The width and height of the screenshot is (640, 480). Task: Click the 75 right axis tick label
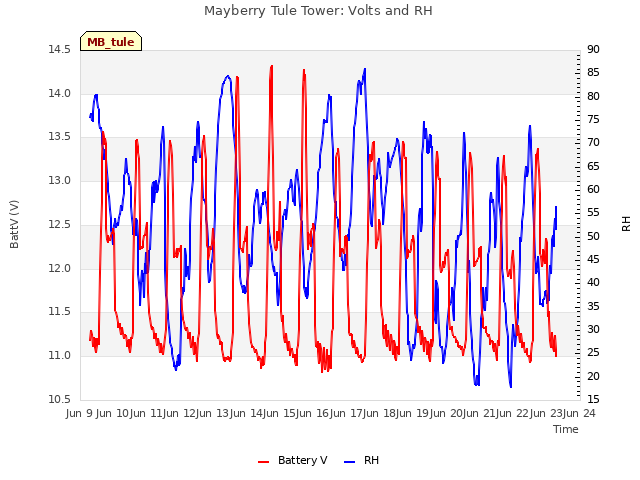pyautogui.click(x=593, y=120)
